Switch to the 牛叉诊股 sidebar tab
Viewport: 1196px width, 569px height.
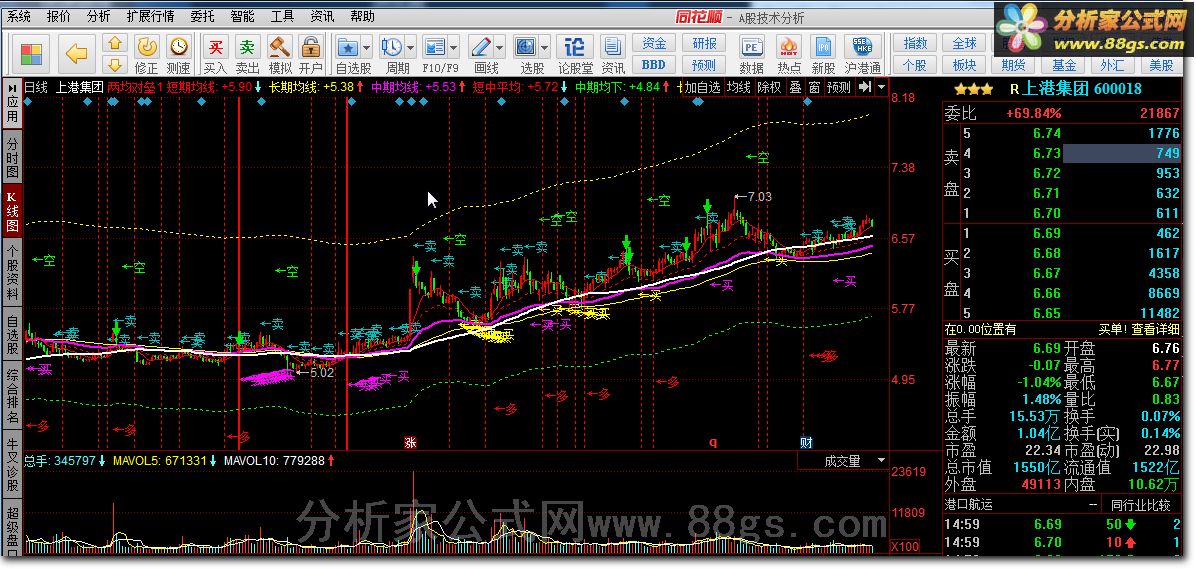coord(12,464)
